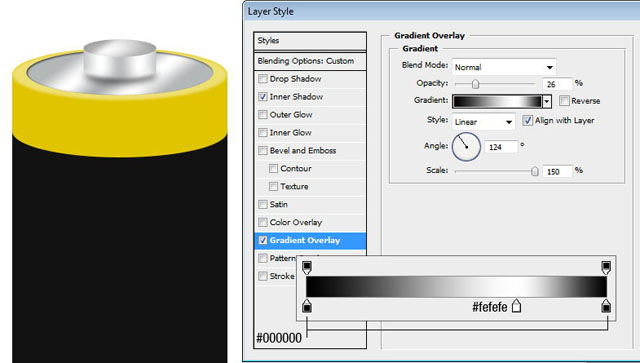The height and width of the screenshot is (363, 640).
Task: Enable the Texture checkbox
Action: click(x=273, y=187)
